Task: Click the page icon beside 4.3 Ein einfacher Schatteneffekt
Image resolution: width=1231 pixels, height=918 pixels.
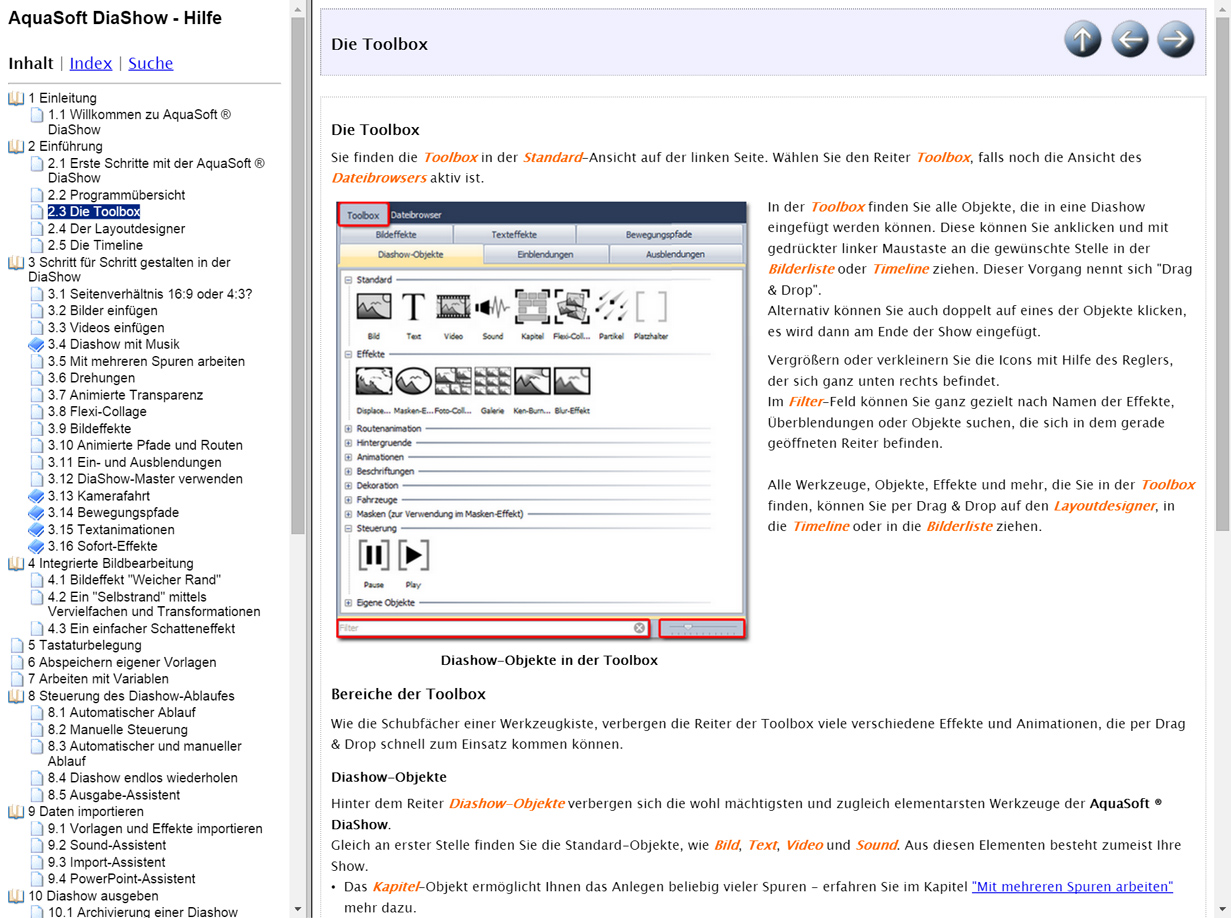Action: coord(37,629)
